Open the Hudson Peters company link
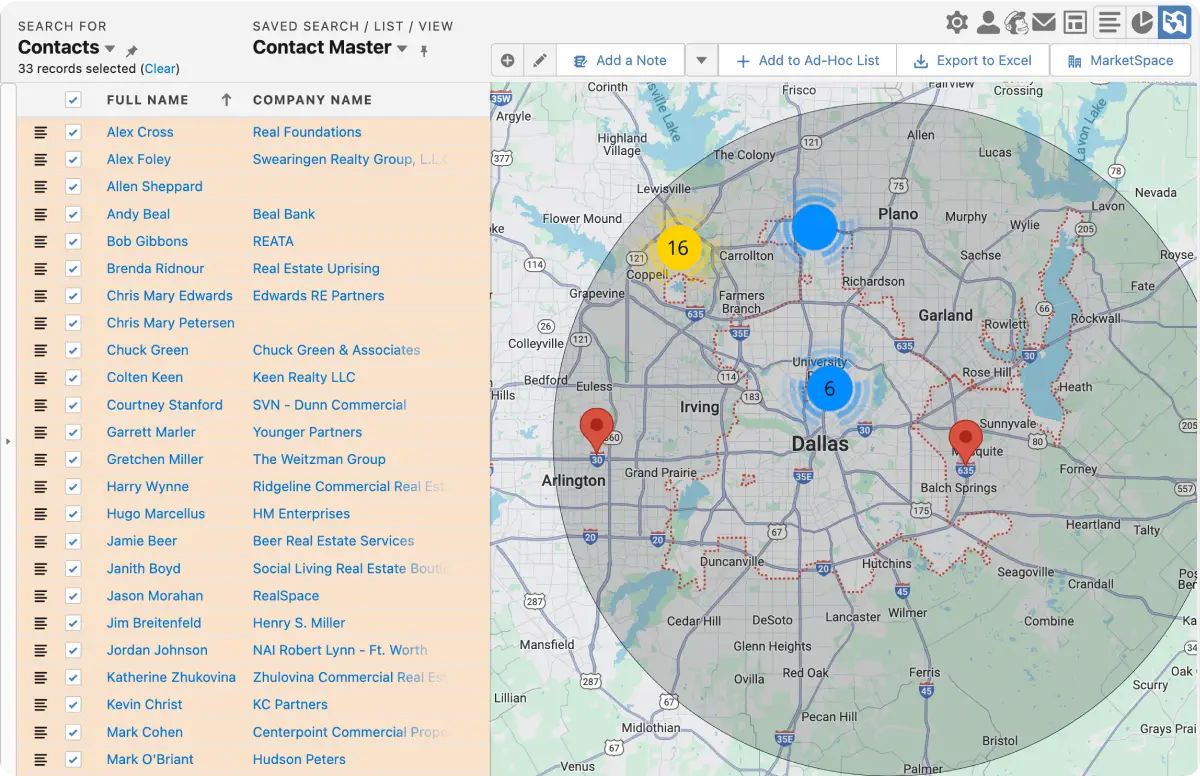This screenshot has height=776, width=1200. 299,759
